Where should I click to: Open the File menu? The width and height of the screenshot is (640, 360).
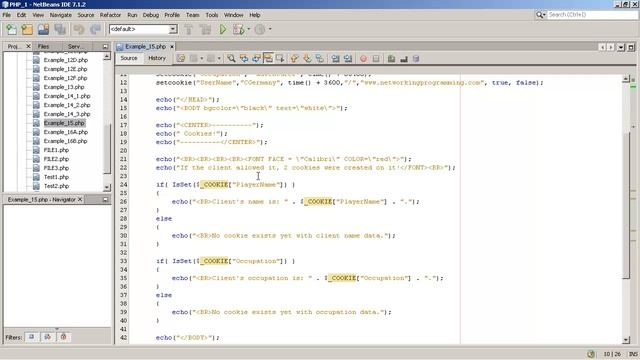click(x=7, y=15)
